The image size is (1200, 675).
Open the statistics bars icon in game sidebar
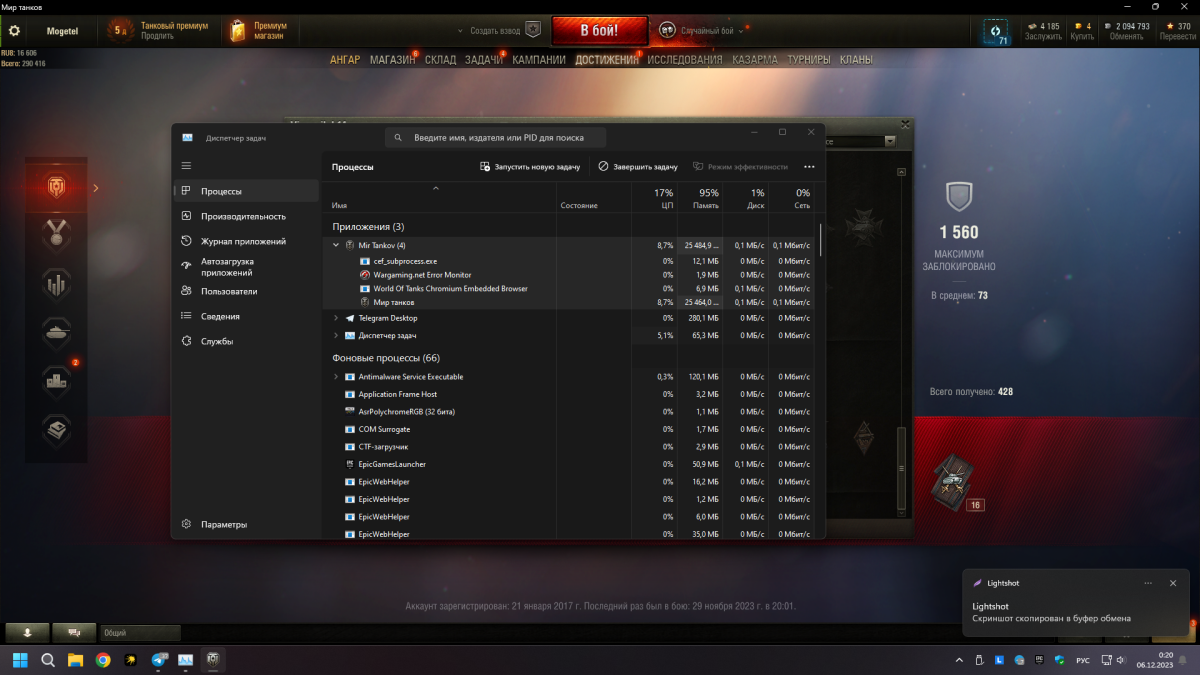tap(56, 284)
